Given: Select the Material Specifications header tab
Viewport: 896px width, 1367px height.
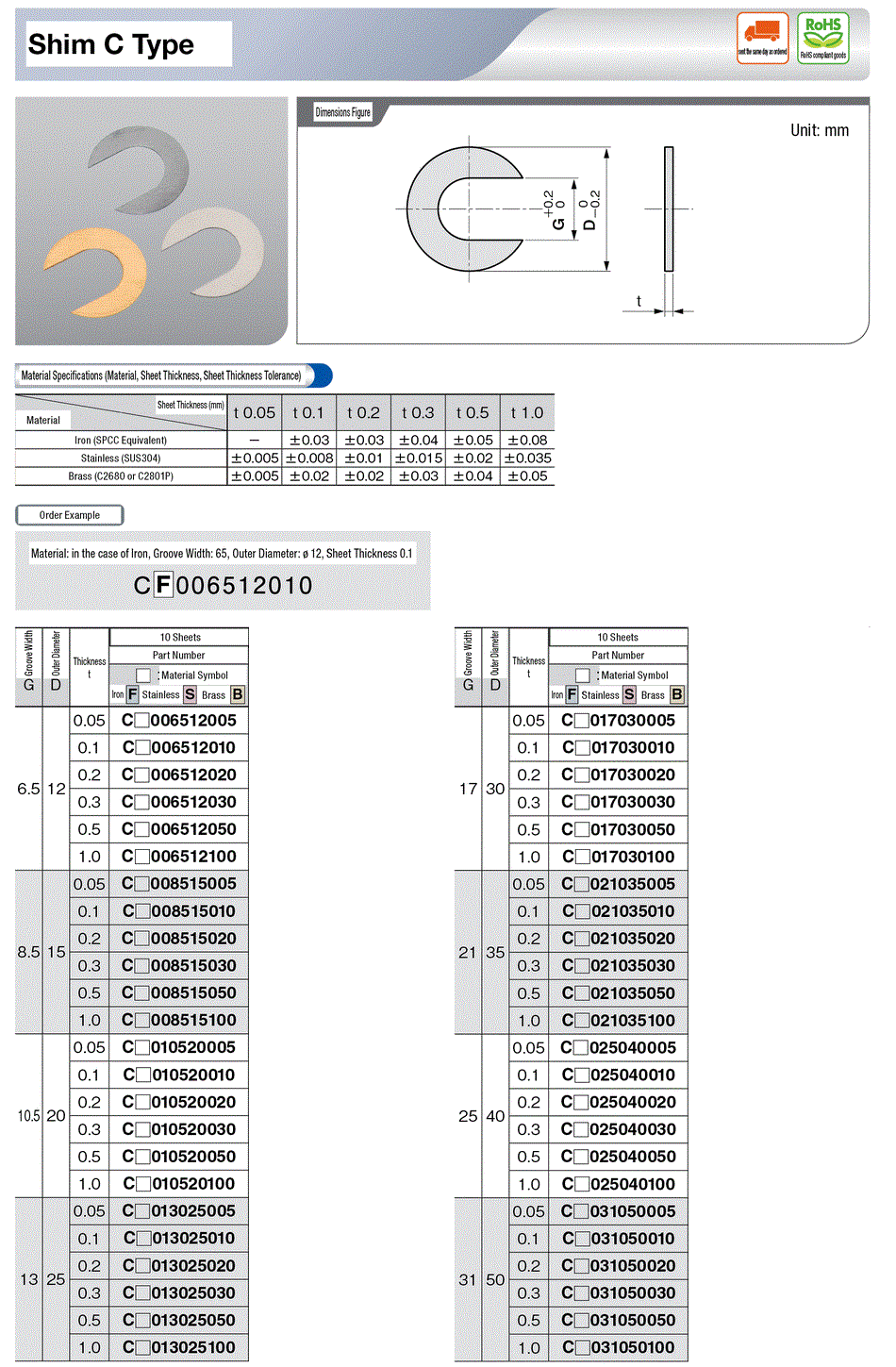Looking at the screenshot, I should [x=161, y=375].
